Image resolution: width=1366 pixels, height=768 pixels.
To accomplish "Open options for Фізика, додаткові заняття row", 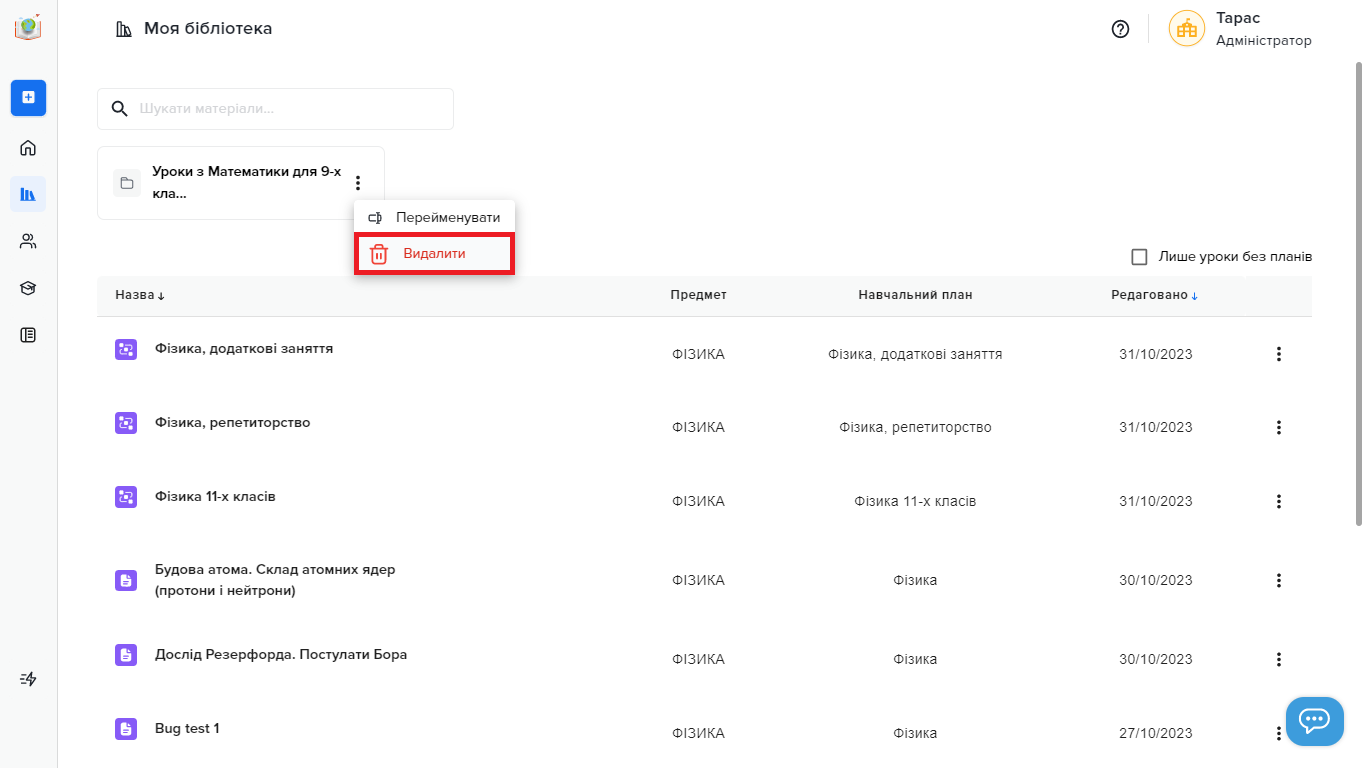I will [1278, 354].
